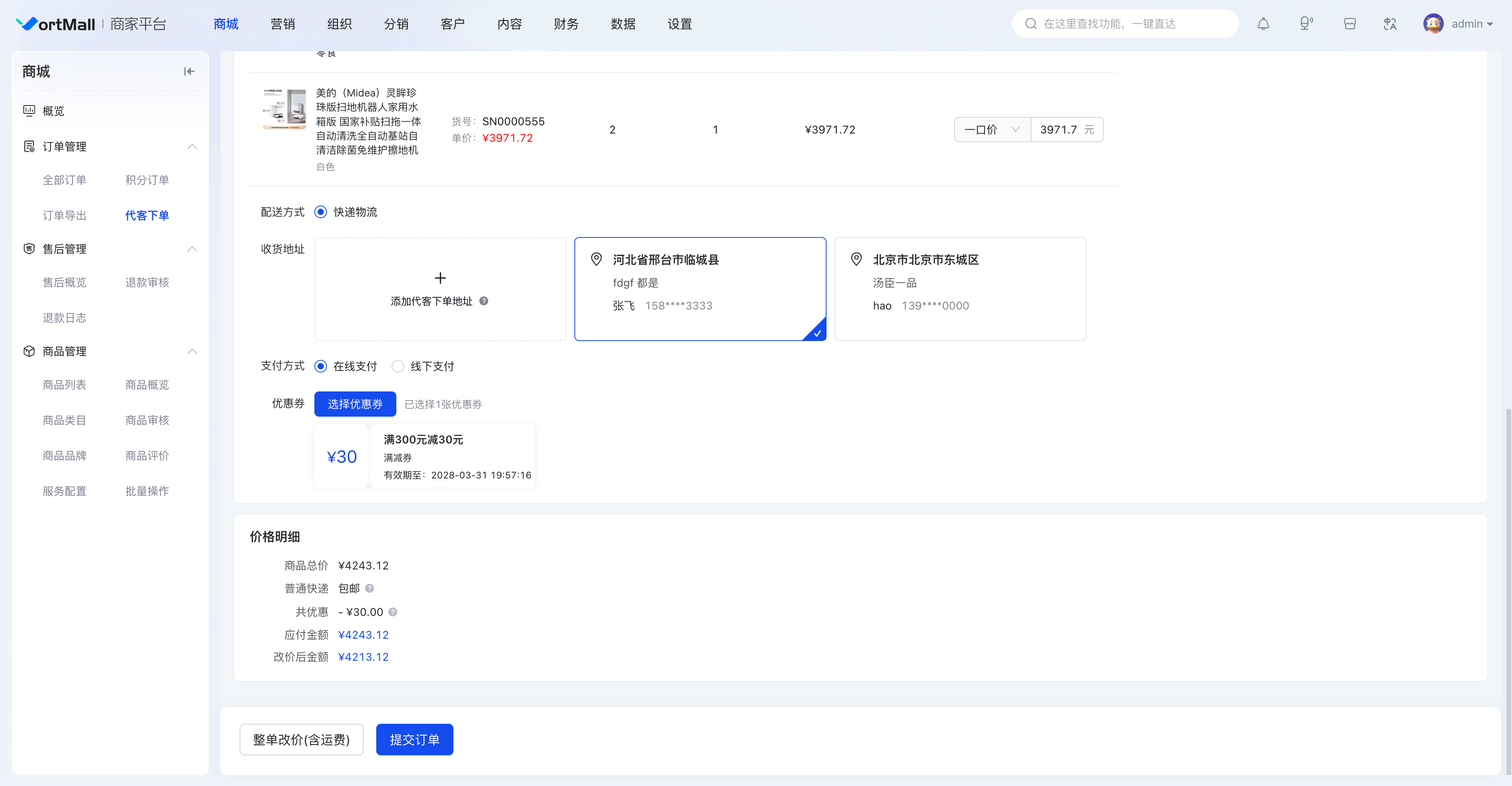The height and width of the screenshot is (786, 1512).
Task: Select 快递物流 delivery radio button
Action: [320, 212]
